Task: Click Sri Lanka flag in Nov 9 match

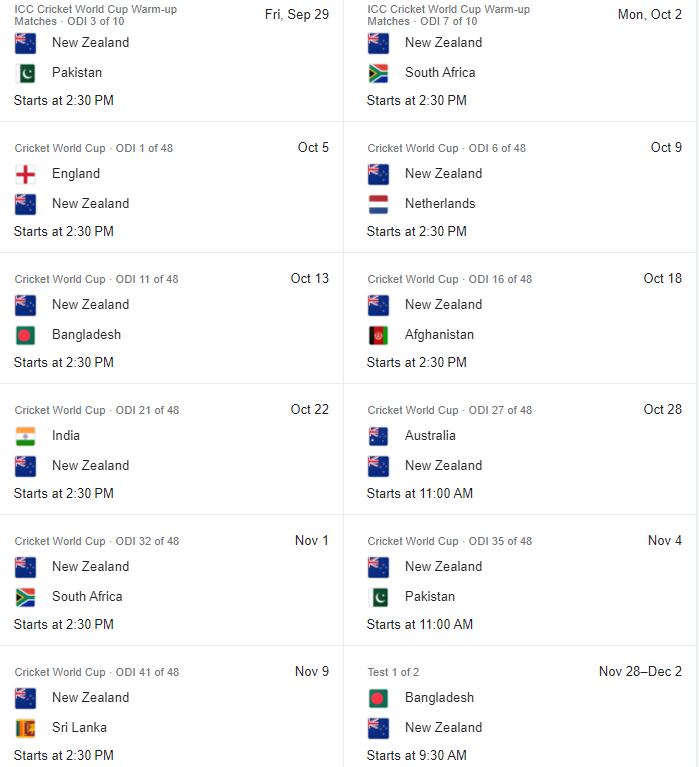Action: point(25,728)
